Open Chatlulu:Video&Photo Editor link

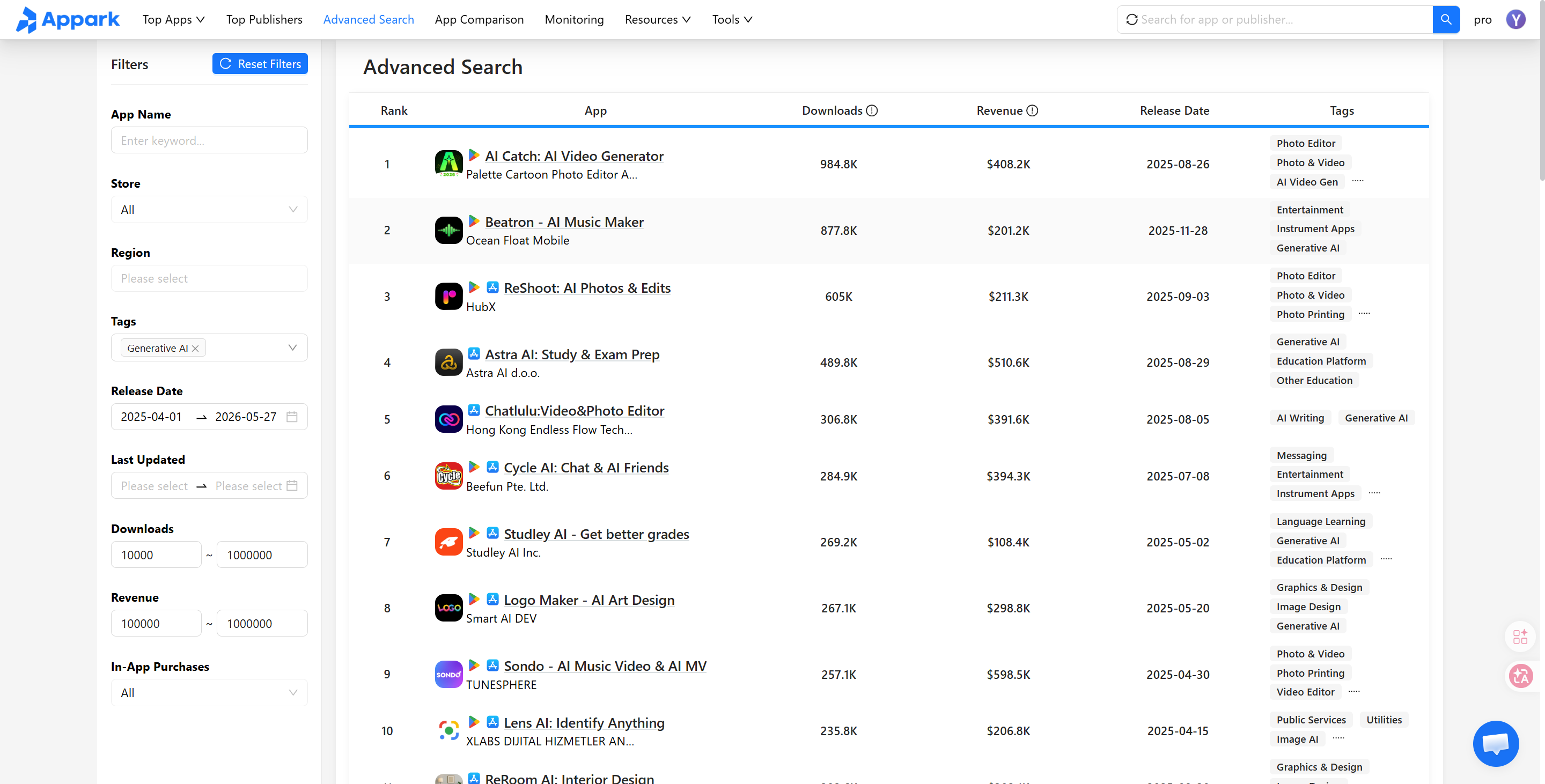click(x=574, y=411)
